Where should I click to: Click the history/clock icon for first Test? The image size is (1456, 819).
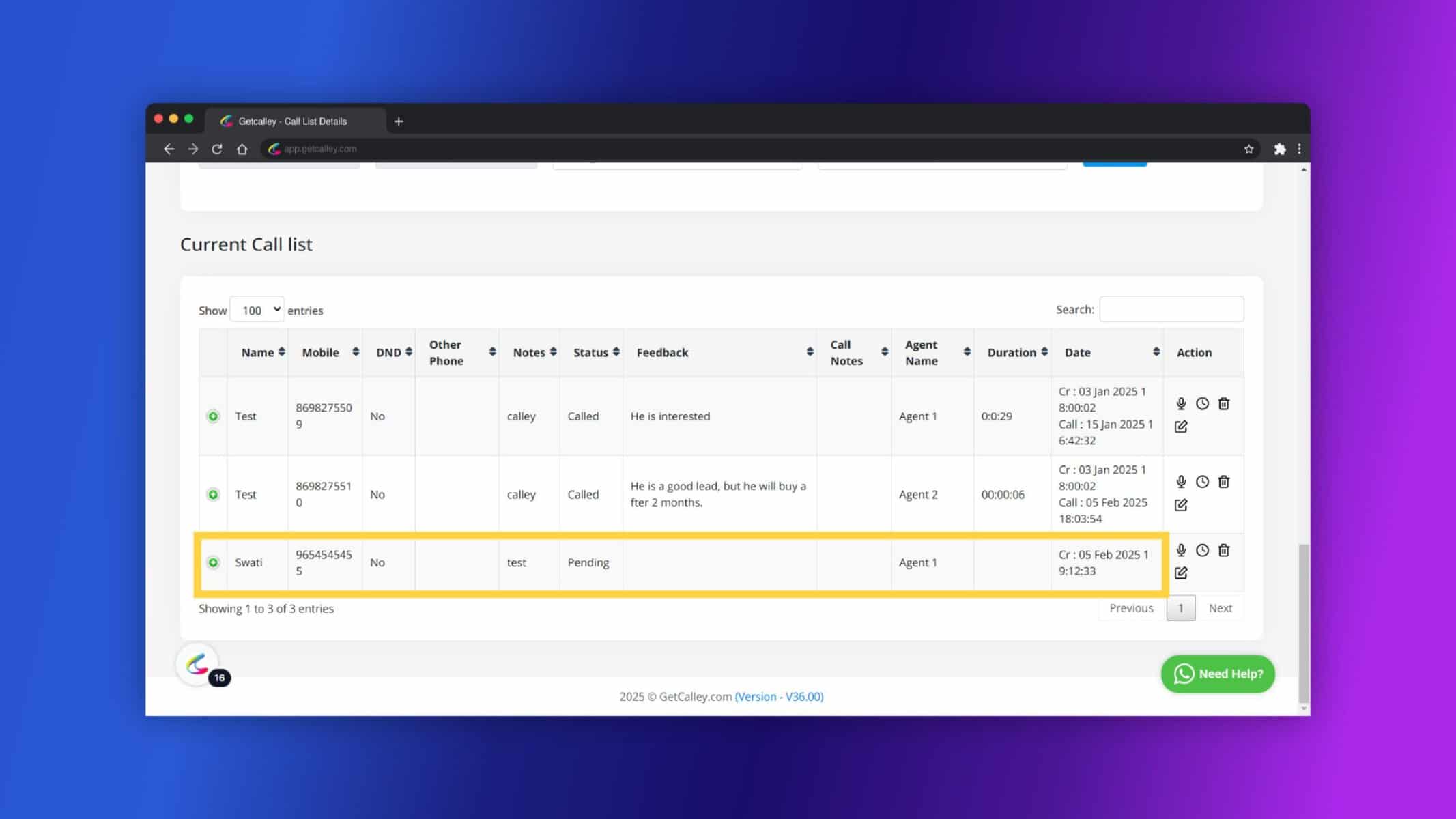pyautogui.click(x=1203, y=403)
